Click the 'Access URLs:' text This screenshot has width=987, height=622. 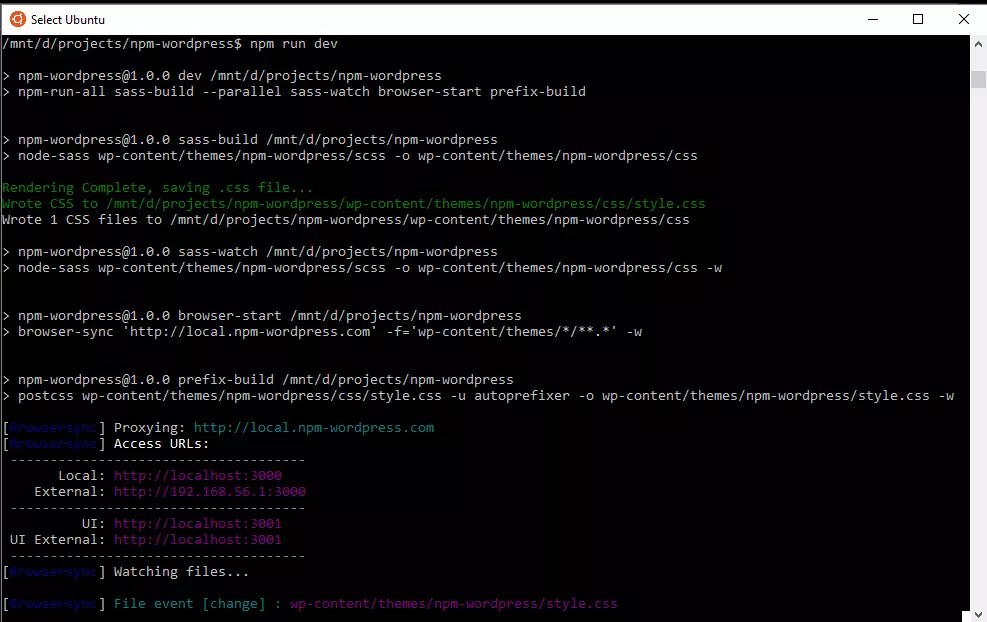[x=161, y=444]
